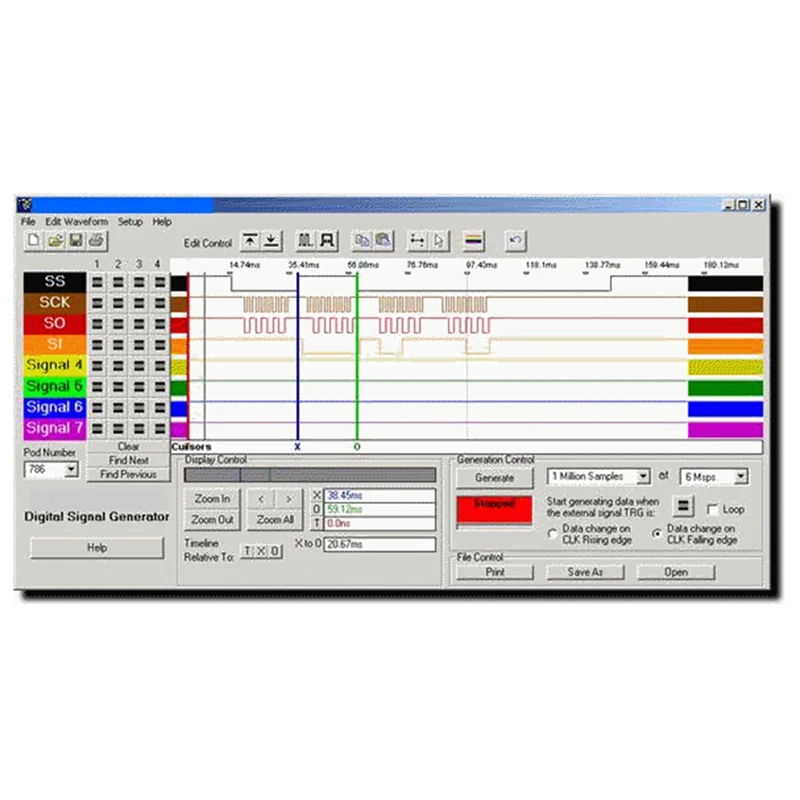Click the Find Next button
800x800 pixels.
coord(129,461)
